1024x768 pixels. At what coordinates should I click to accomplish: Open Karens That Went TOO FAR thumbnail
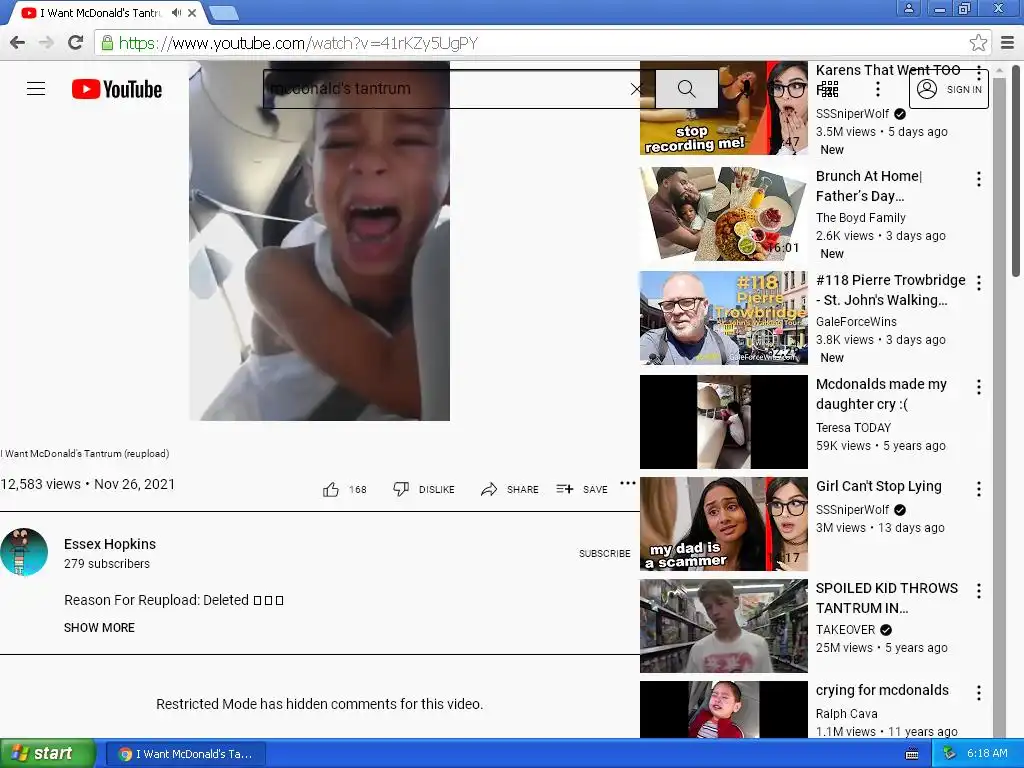[724, 108]
